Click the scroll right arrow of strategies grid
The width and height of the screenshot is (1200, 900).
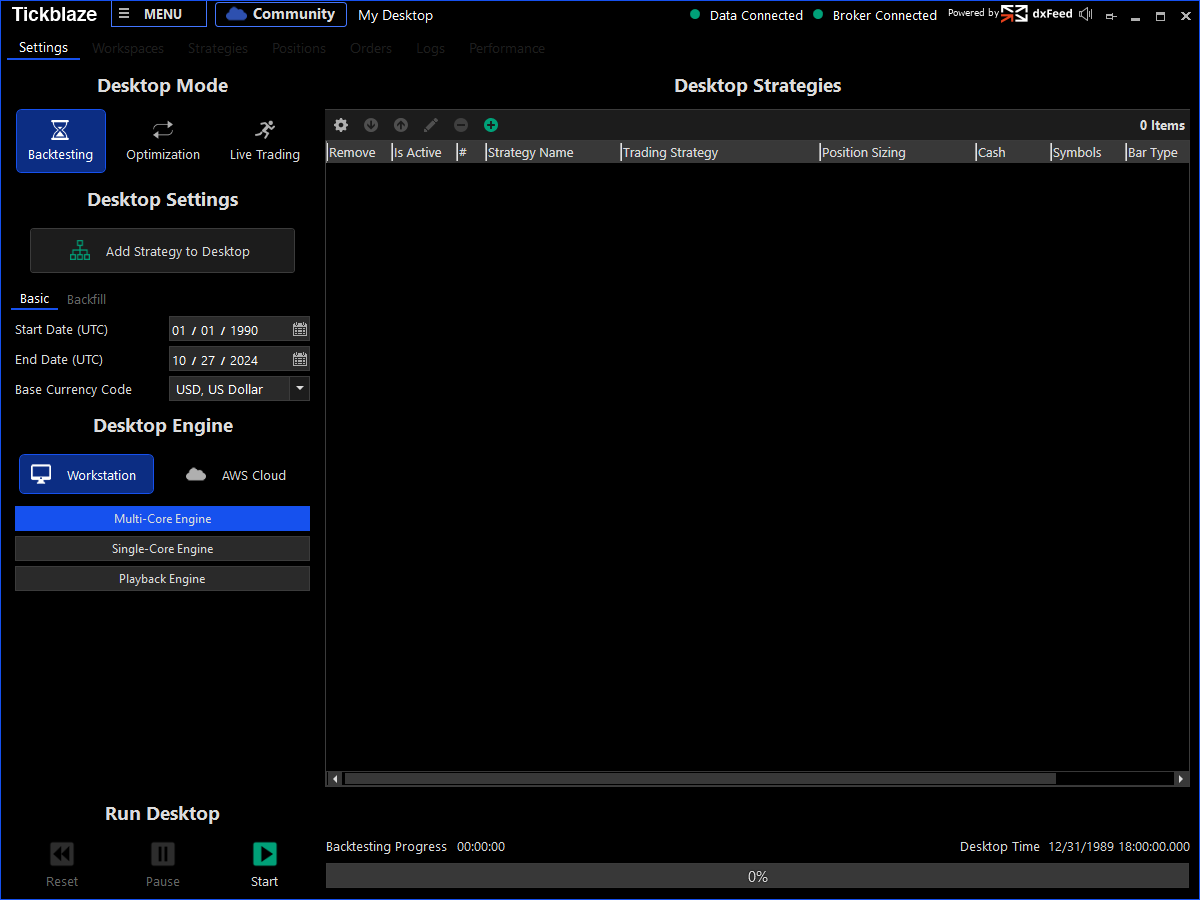click(1181, 778)
